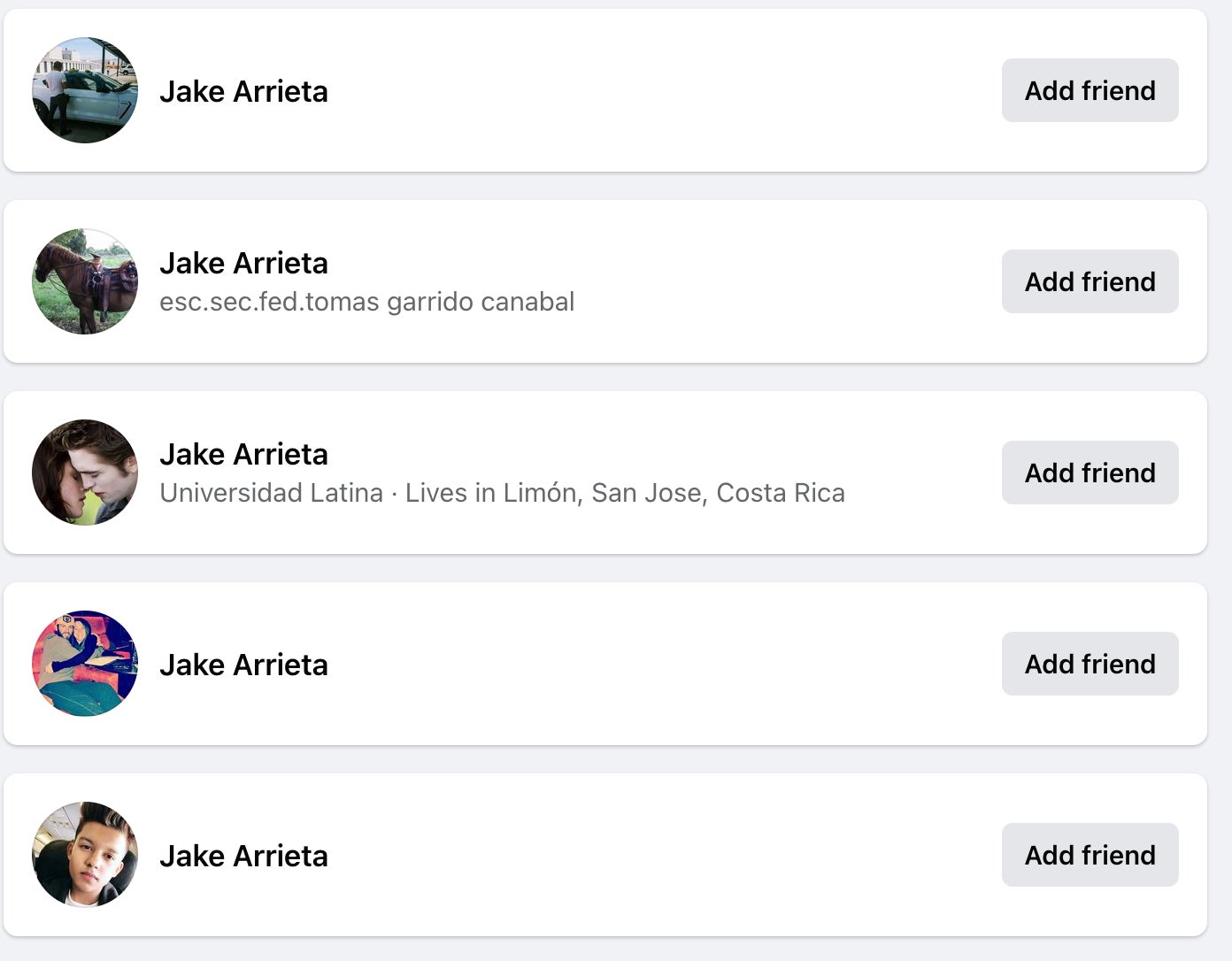Click the Universidad Latina text
The height and width of the screenshot is (961, 1232).
coord(271,493)
